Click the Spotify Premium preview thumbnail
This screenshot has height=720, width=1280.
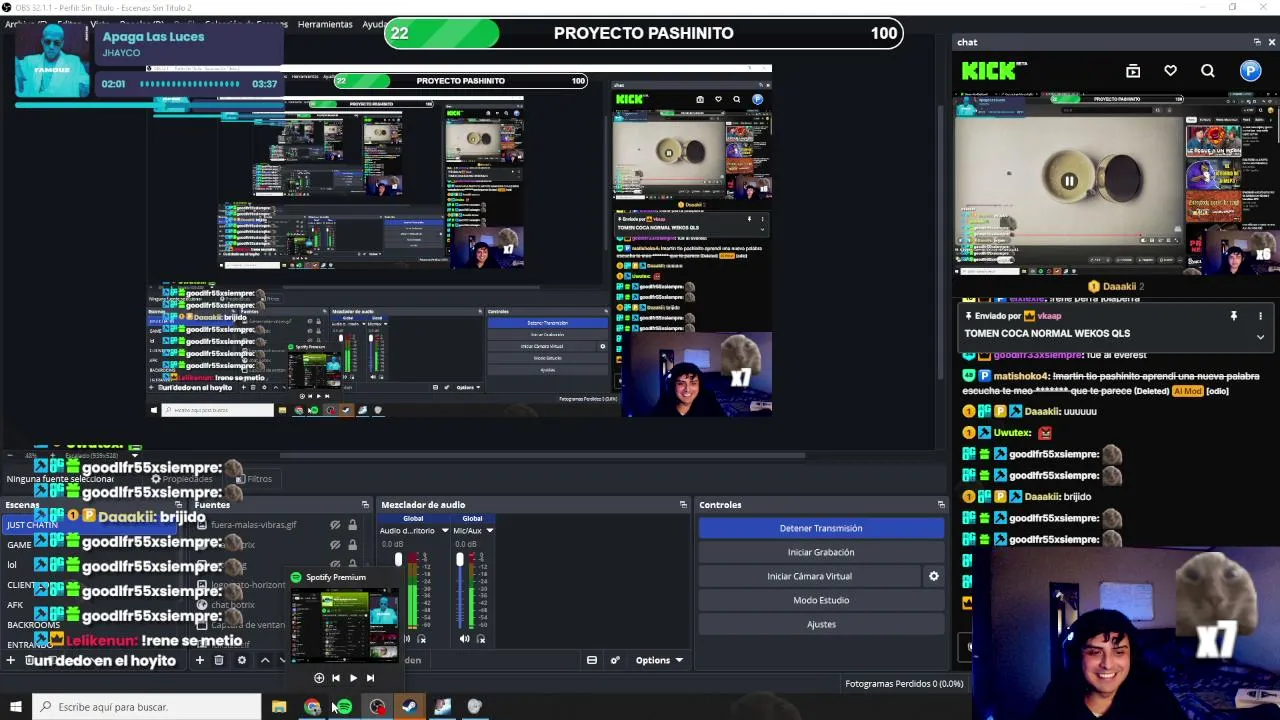pyautogui.click(x=345, y=624)
